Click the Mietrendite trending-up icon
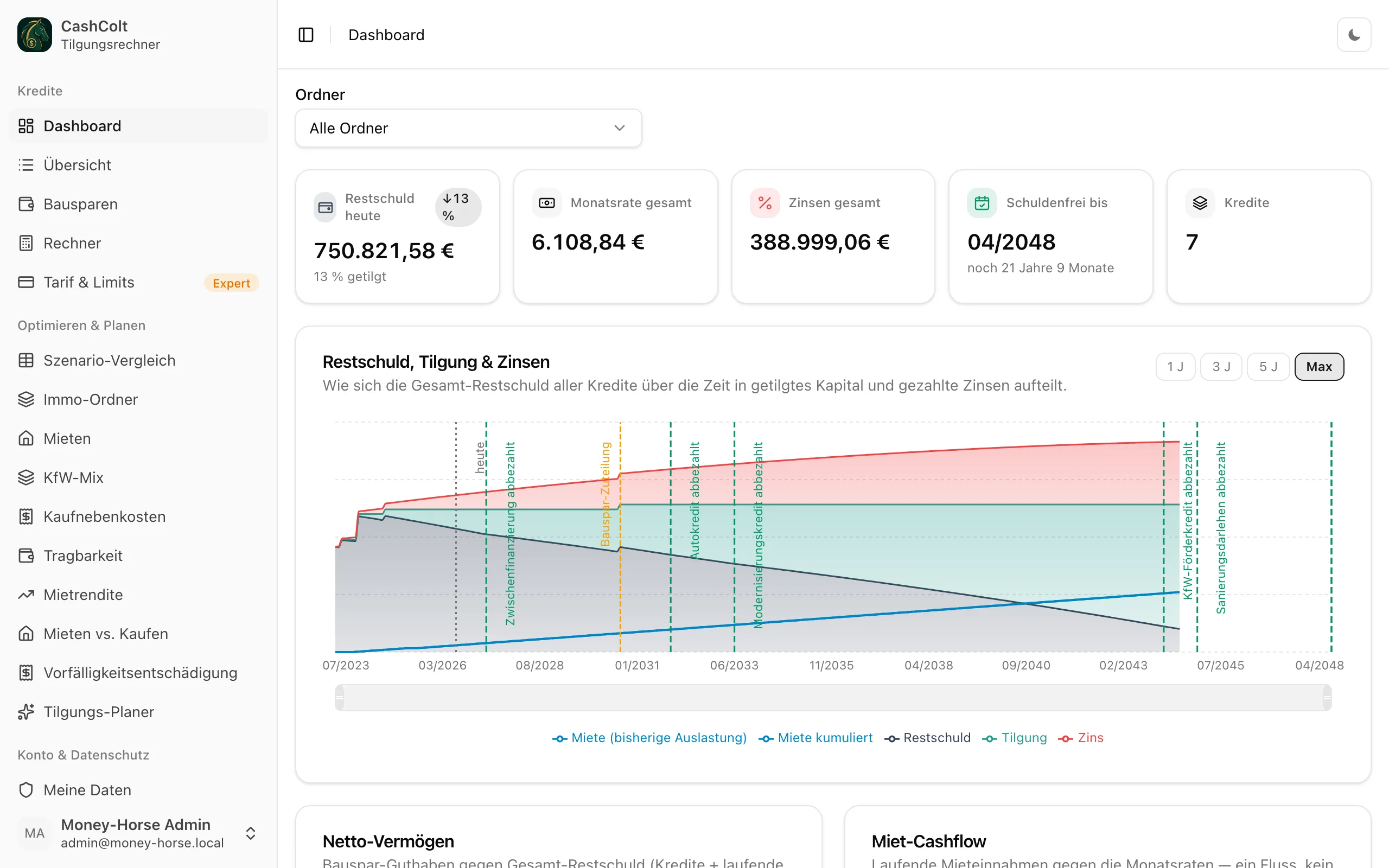Image resolution: width=1389 pixels, height=868 pixels. (x=26, y=594)
